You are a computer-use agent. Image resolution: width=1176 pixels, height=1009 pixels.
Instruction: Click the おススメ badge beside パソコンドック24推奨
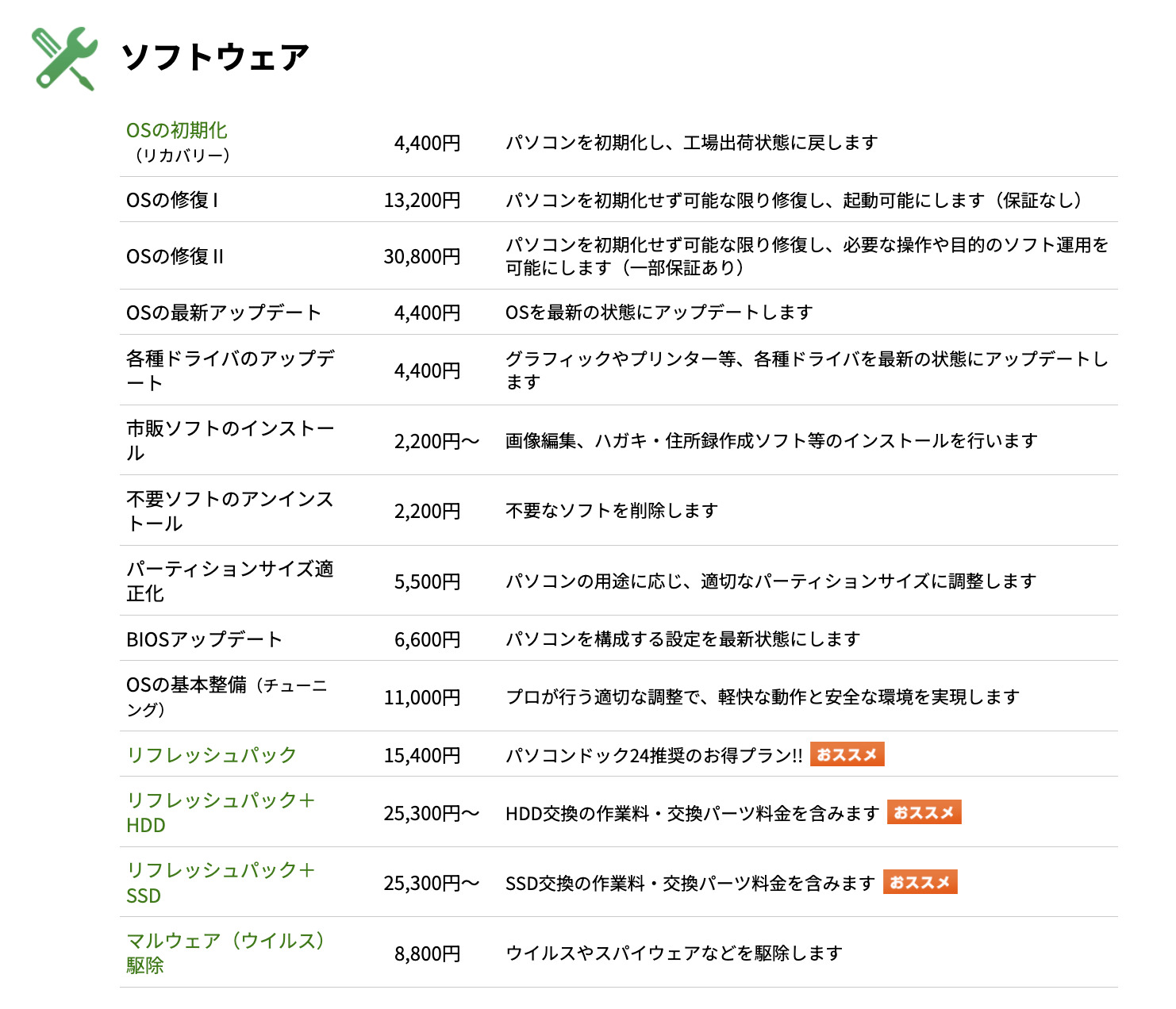[x=847, y=754]
